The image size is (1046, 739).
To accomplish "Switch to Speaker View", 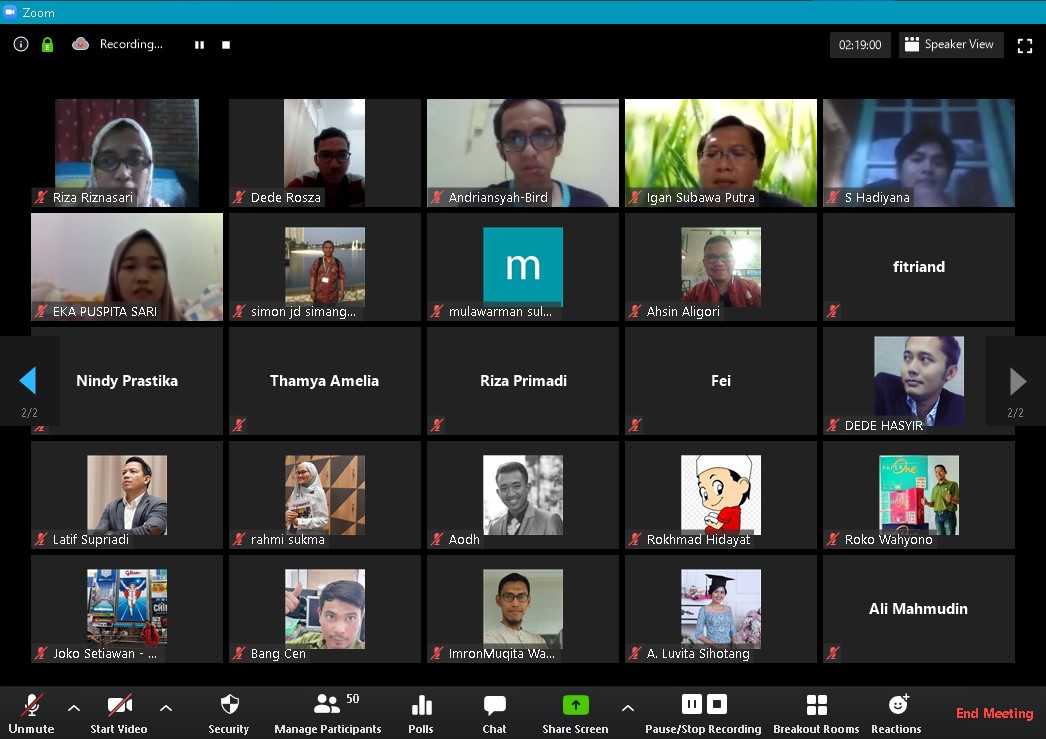I will [x=950, y=44].
